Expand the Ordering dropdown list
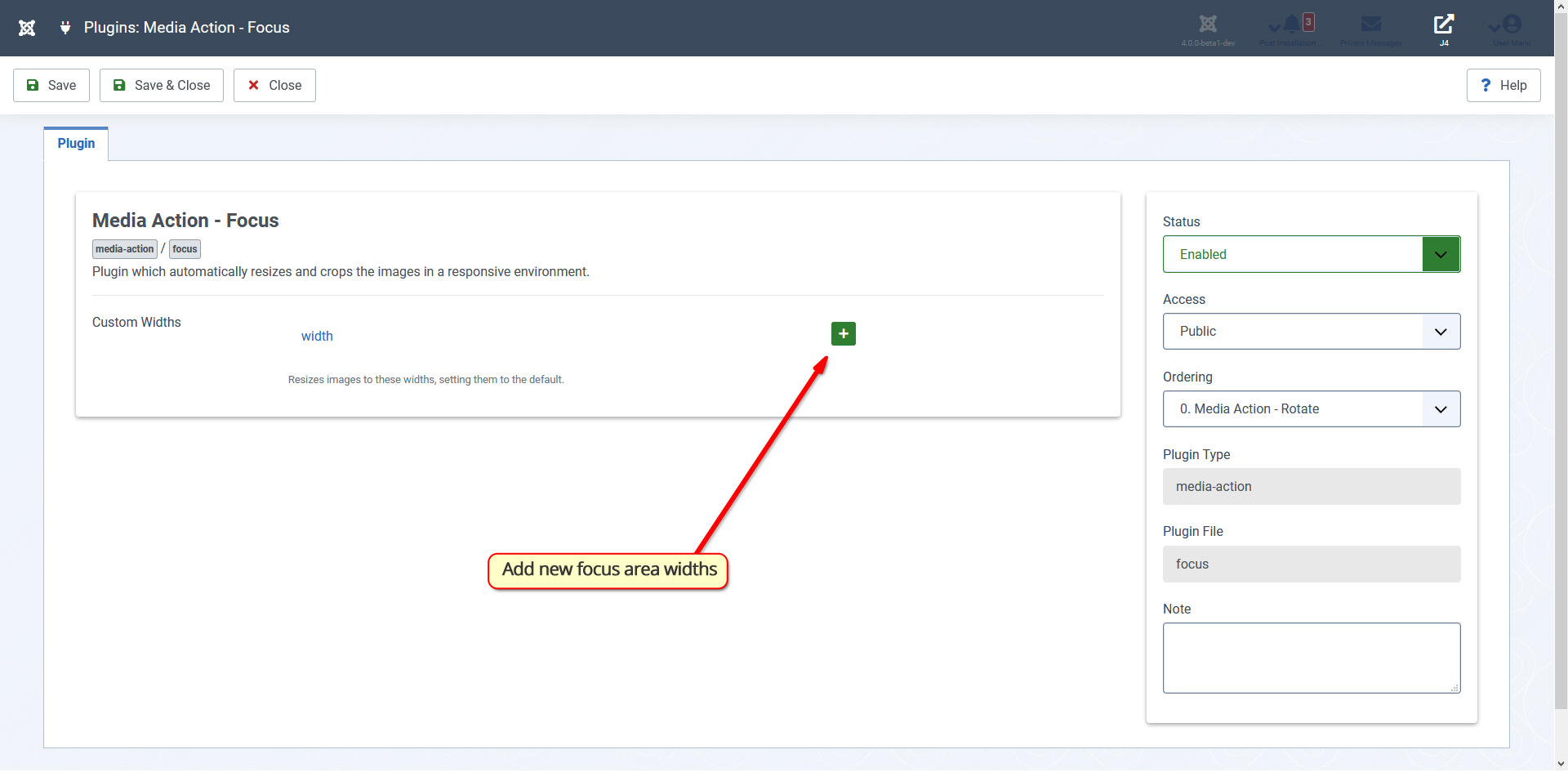1568x772 pixels. [1311, 409]
